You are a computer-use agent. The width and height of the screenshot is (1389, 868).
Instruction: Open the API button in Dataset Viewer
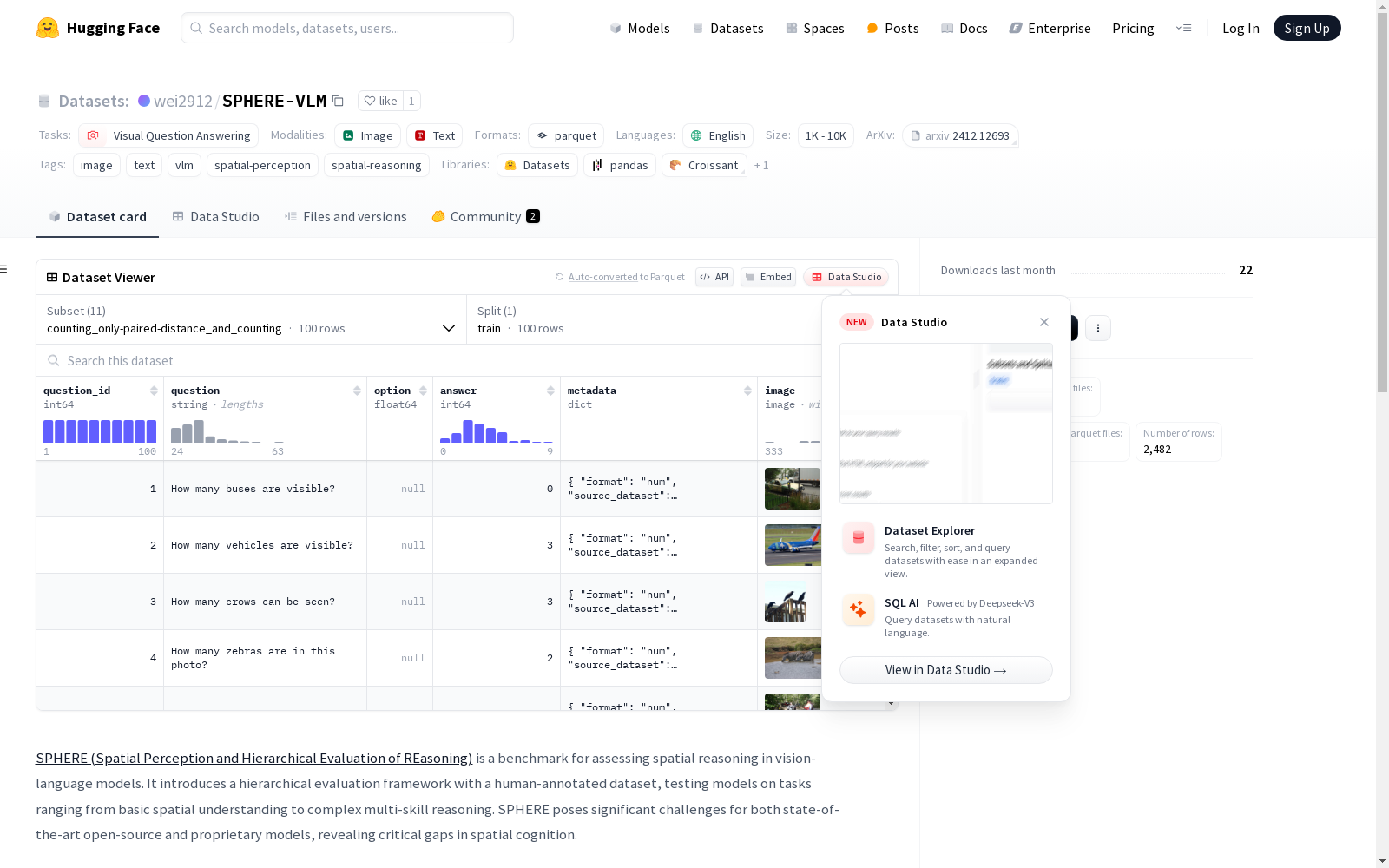point(714,277)
